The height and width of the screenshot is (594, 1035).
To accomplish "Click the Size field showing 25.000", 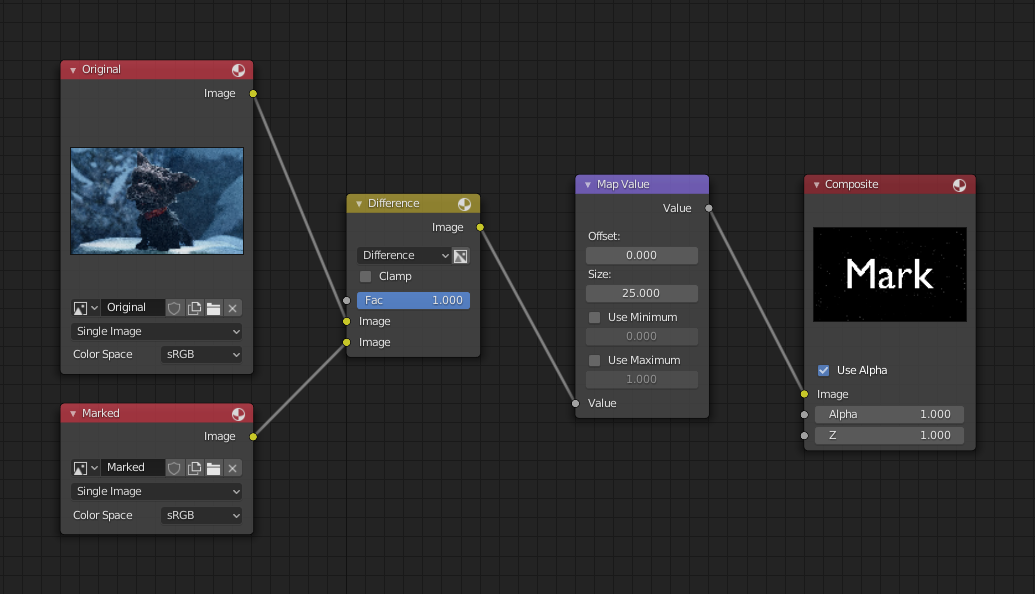I will pyautogui.click(x=641, y=293).
